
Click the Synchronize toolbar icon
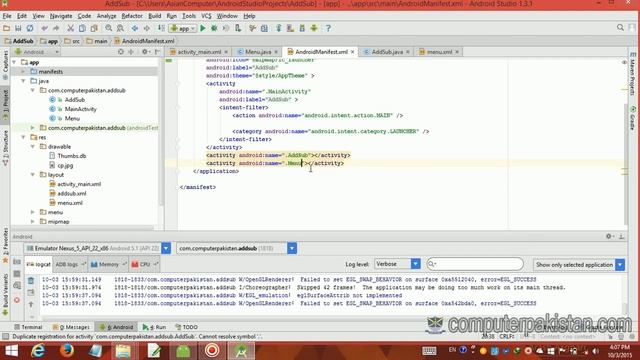(x=30, y=28)
